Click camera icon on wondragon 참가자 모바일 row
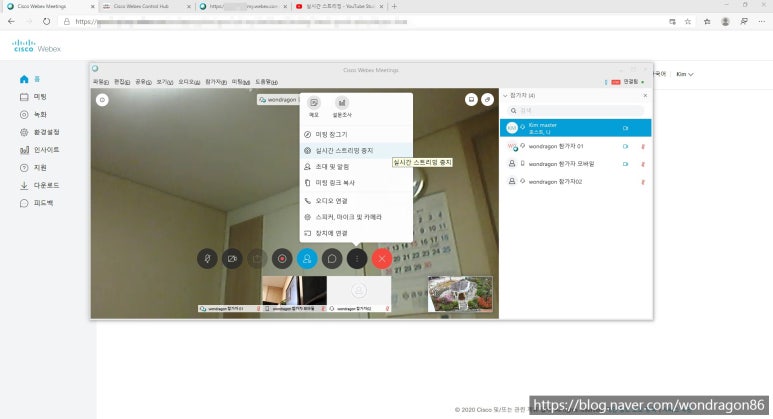Viewport: 773px width, 419px height. point(625,164)
